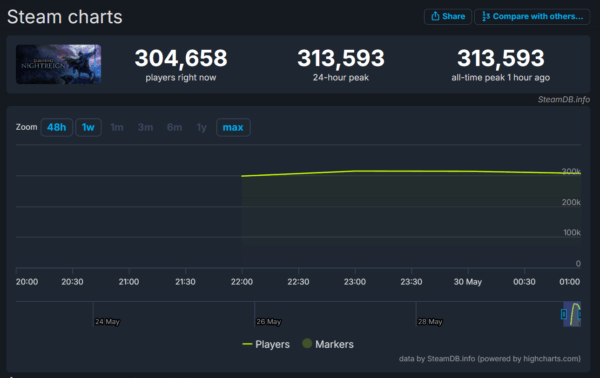
Task: Select the 1w zoom range
Action: coord(88,127)
